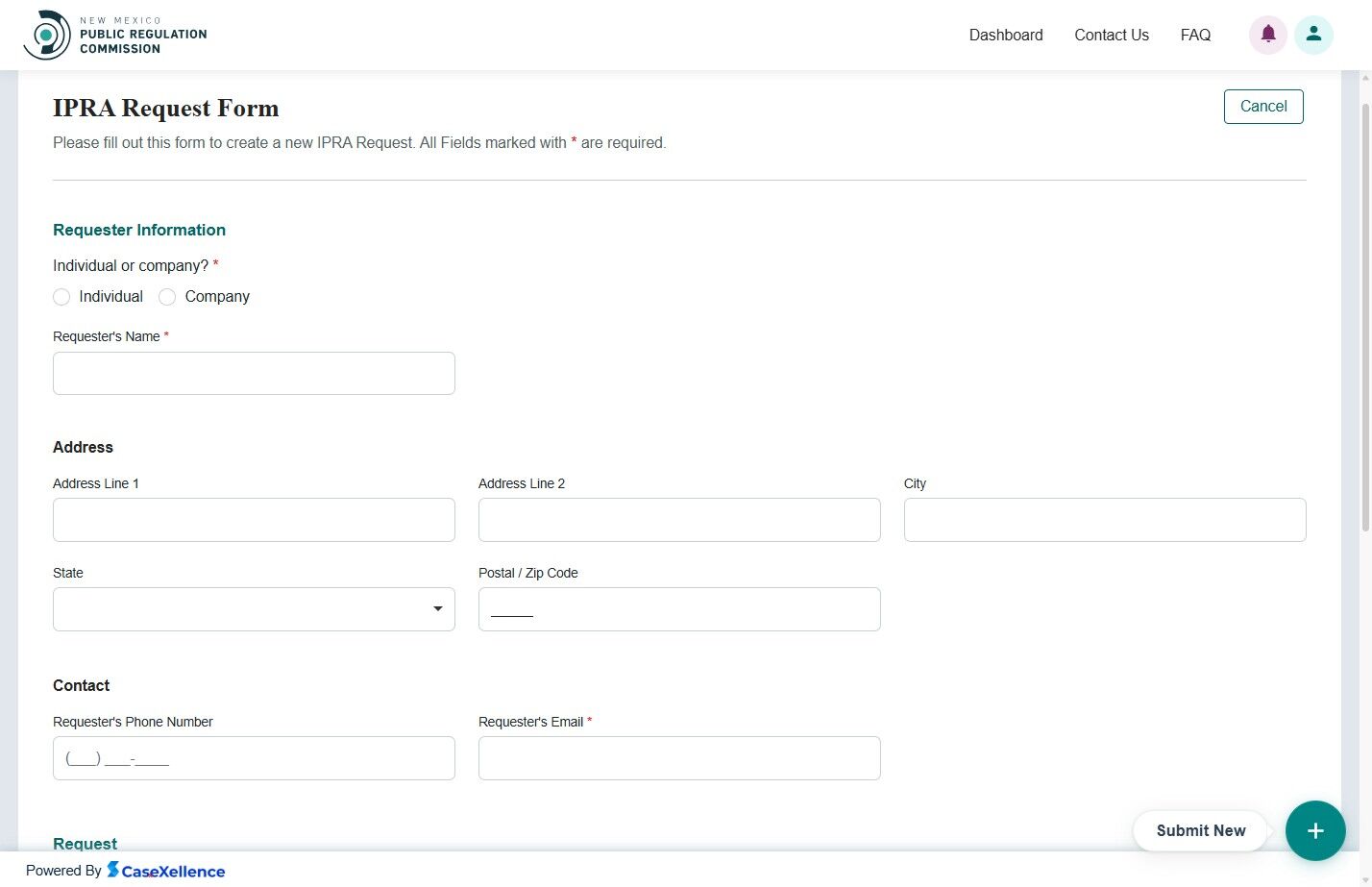Screen dimensions: 1372x887
Task: Click the Requester's Name input field
Action: (x=254, y=373)
